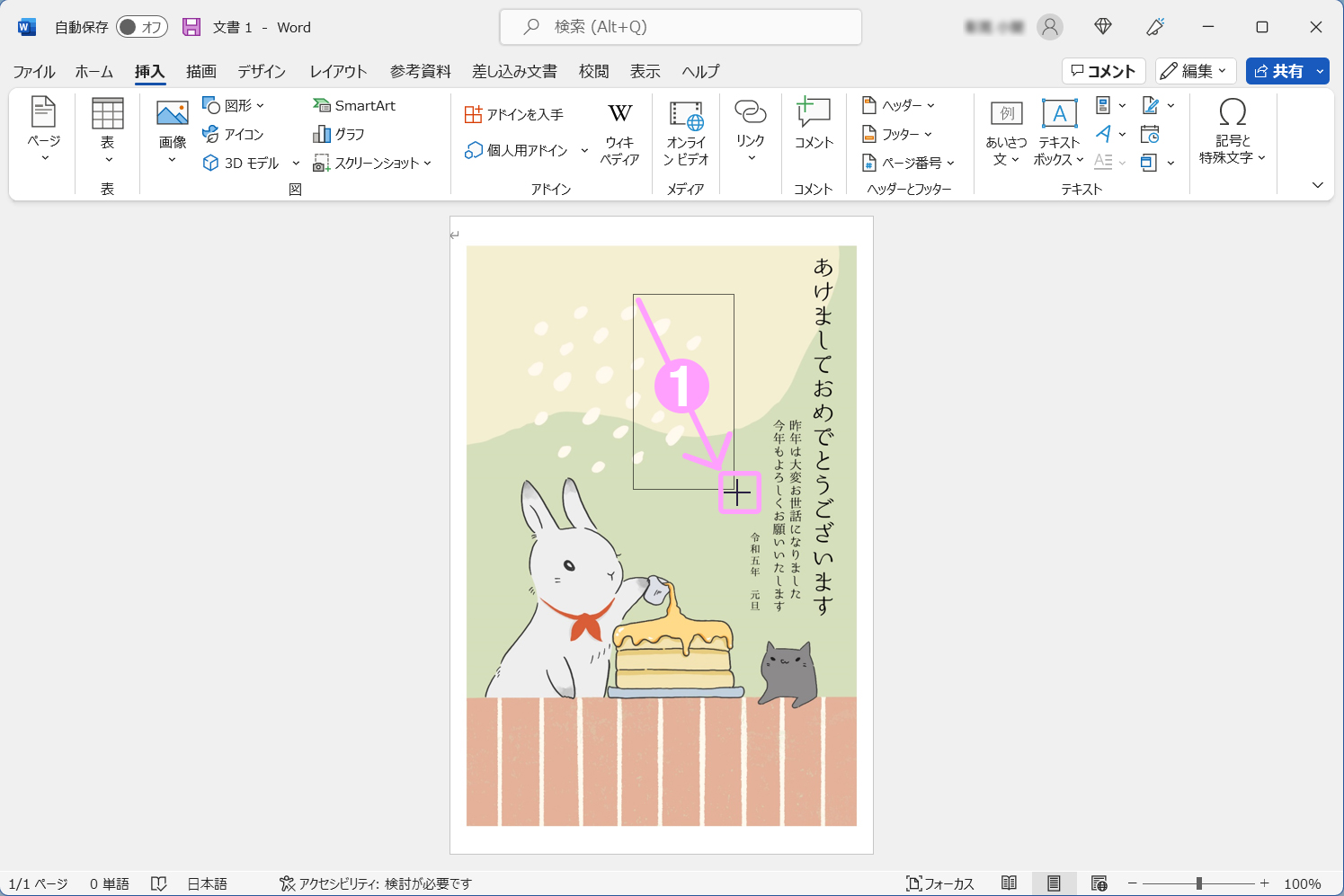This screenshot has width=1344, height=896.
Task: Switch to the Web layout view
Action: click(x=1099, y=883)
